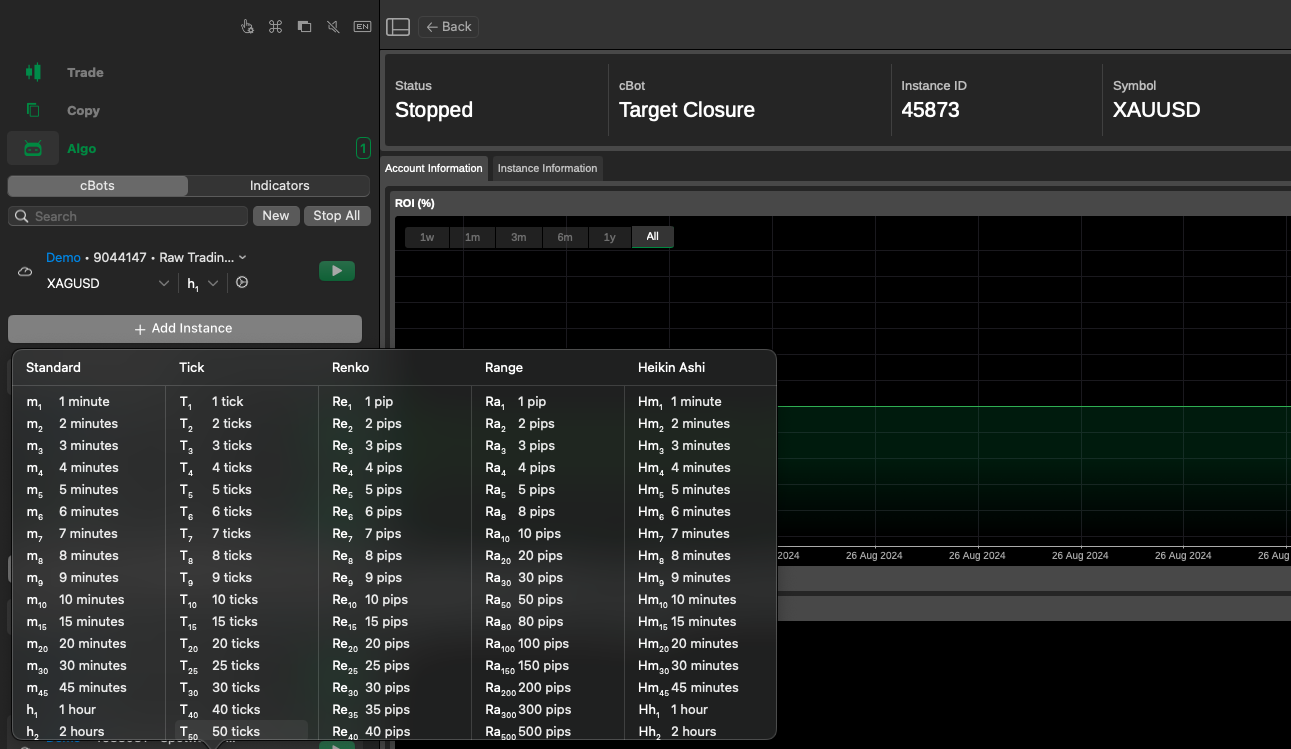Image resolution: width=1291 pixels, height=749 pixels.
Task: Select Ra50 50 pips Range option
Action: tap(548, 599)
